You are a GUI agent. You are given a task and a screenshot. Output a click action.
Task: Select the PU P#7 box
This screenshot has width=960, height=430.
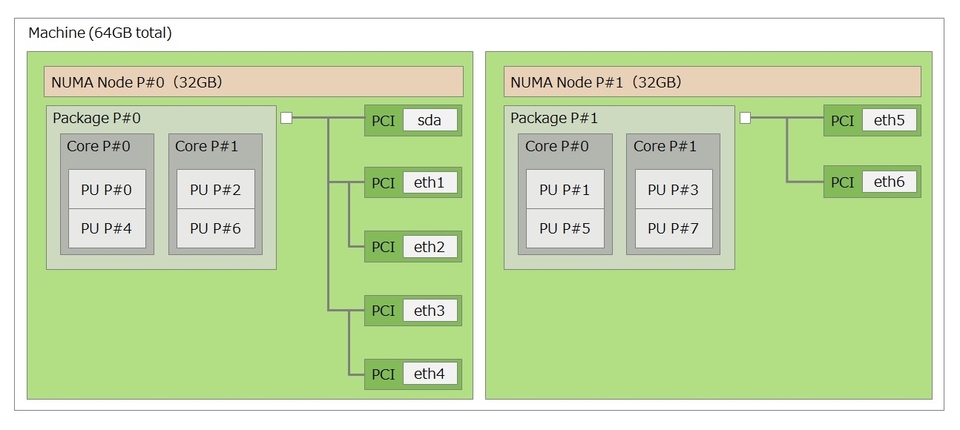pyautogui.click(x=673, y=228)
